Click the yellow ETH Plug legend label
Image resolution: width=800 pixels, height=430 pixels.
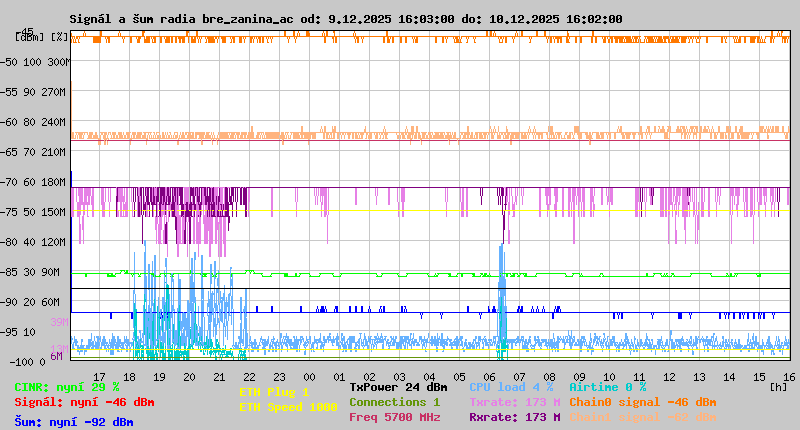[274, 392]
